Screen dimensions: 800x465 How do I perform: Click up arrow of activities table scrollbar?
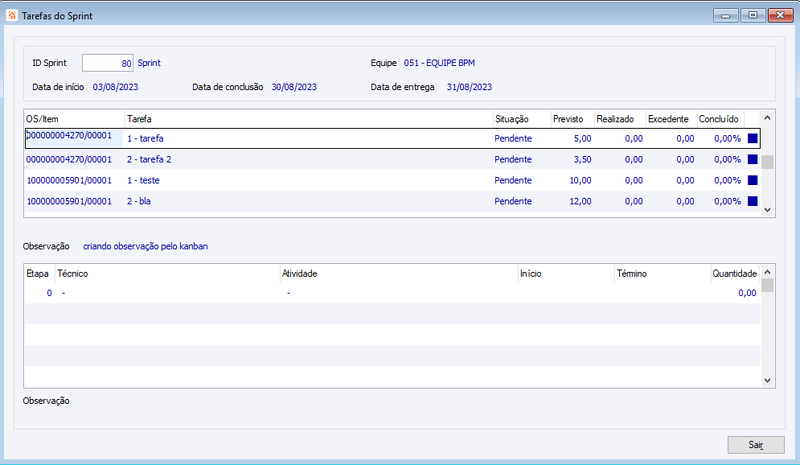[767, 273]
